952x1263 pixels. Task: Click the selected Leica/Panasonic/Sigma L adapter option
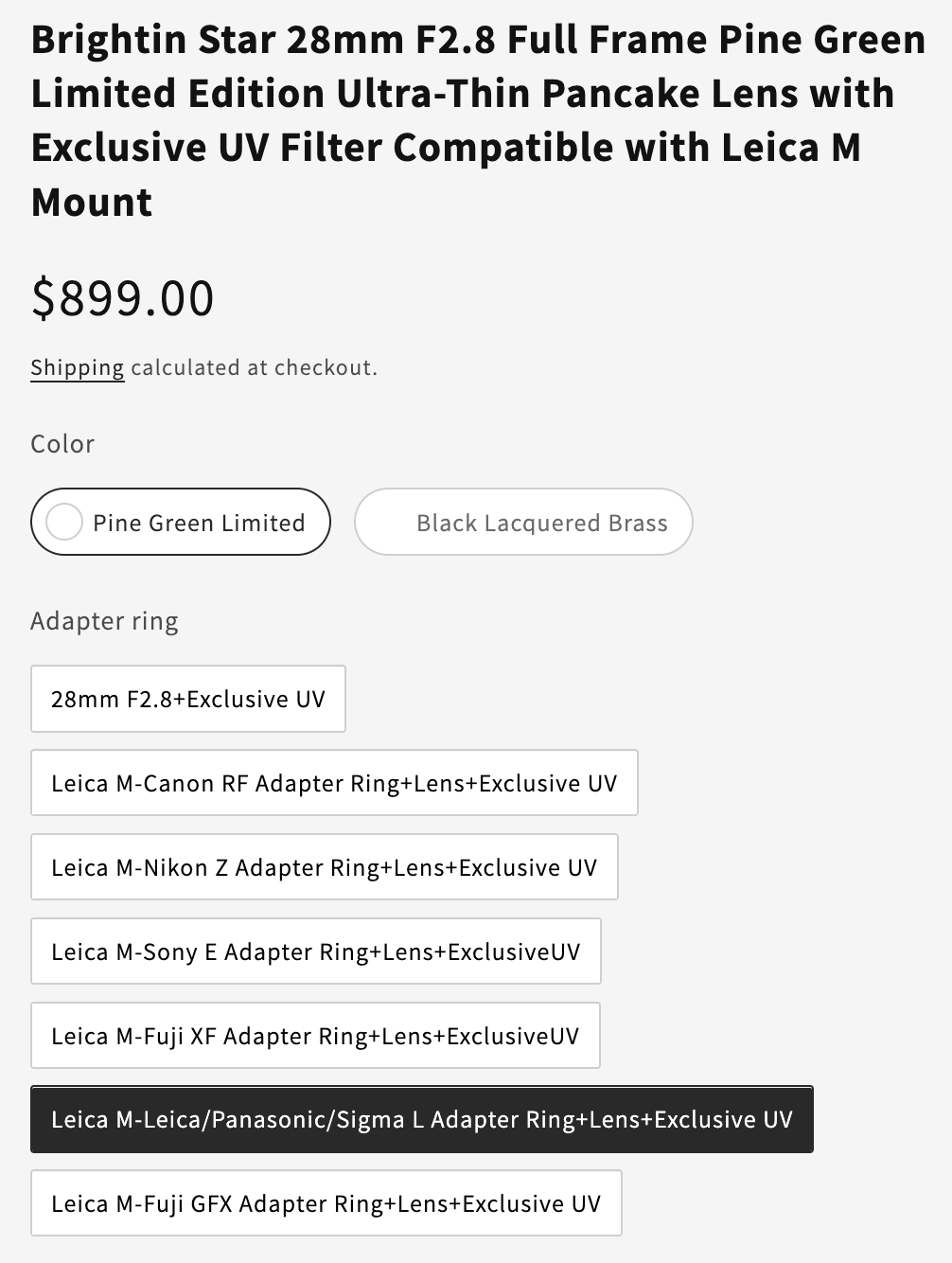pos(421,1119)
